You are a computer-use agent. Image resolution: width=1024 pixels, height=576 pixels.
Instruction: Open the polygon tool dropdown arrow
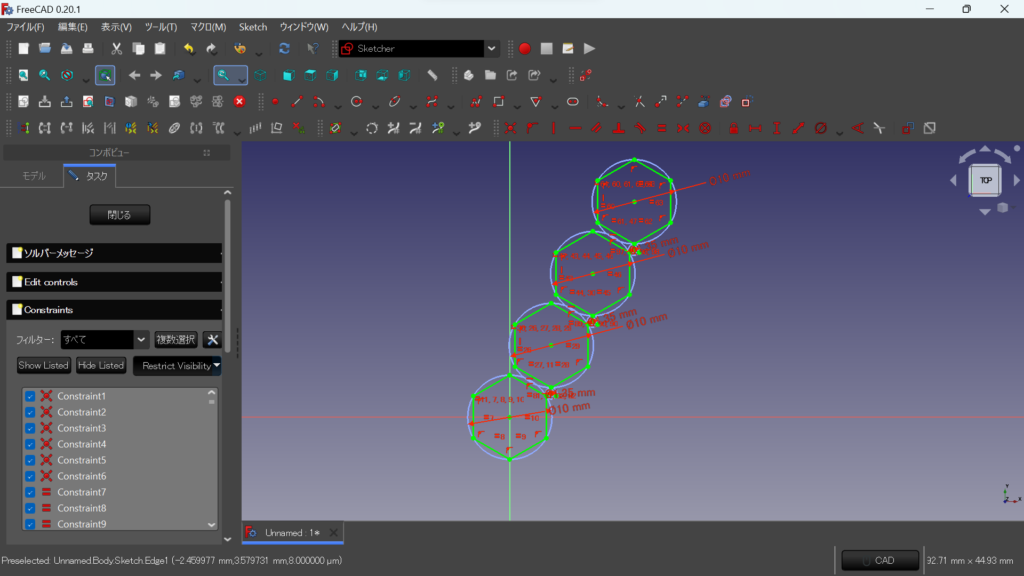coord(554,104)
